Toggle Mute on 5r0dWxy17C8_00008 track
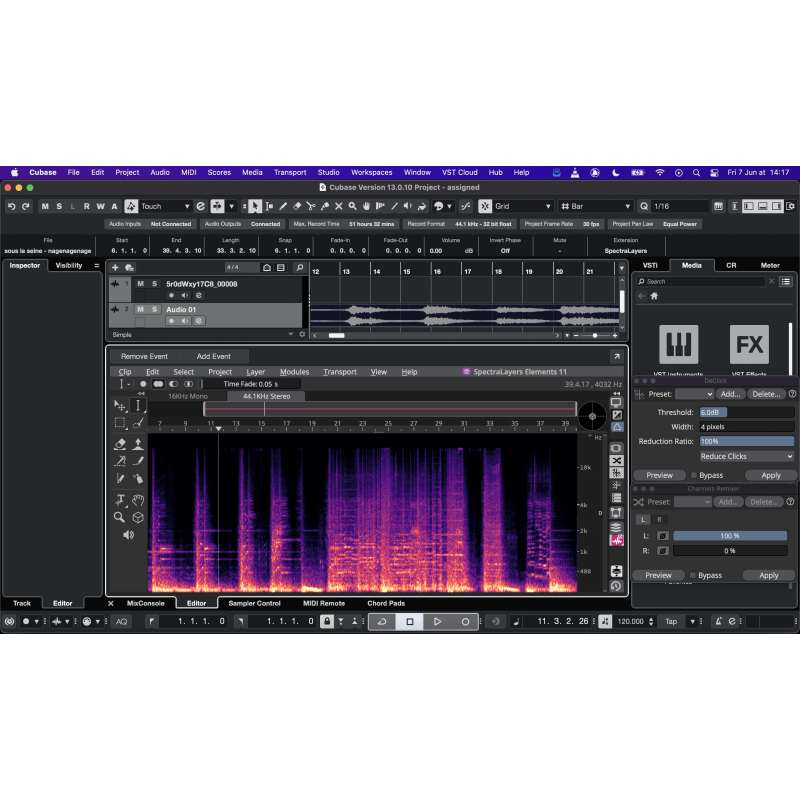The width and height of the screenshot is (800, 800). coord(140,284)
